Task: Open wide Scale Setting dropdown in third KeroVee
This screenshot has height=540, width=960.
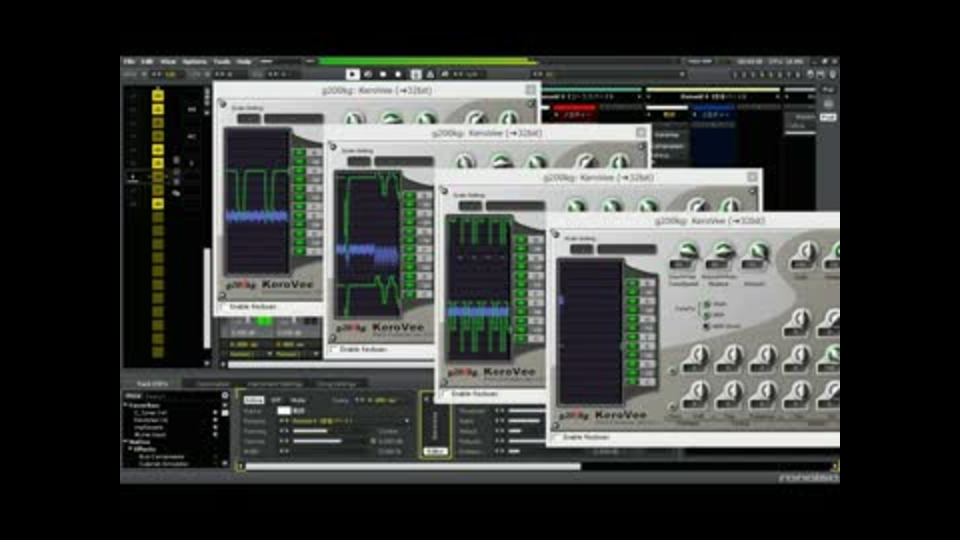Action: coord(515,206)
